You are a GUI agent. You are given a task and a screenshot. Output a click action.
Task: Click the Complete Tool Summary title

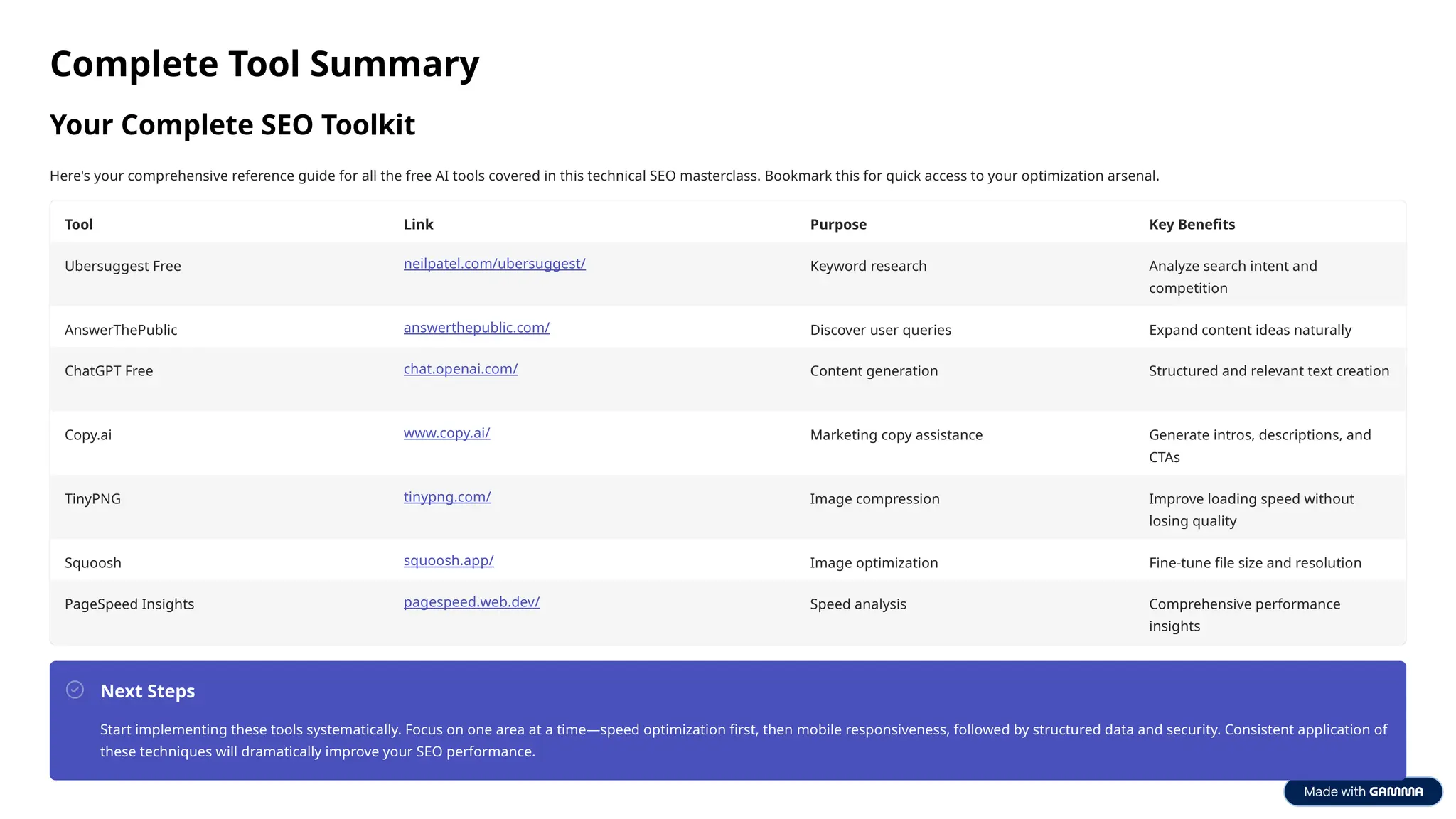point(264,64)
